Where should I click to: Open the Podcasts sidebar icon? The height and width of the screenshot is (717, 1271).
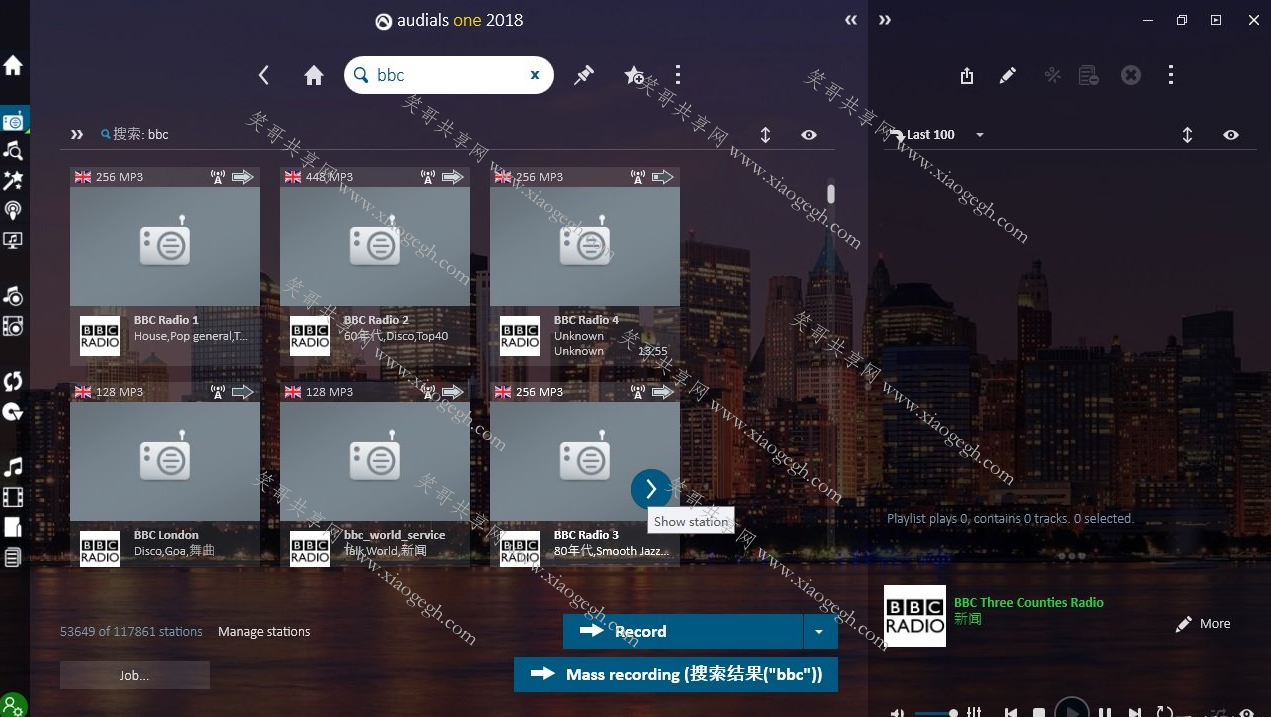tap(13, 210)
